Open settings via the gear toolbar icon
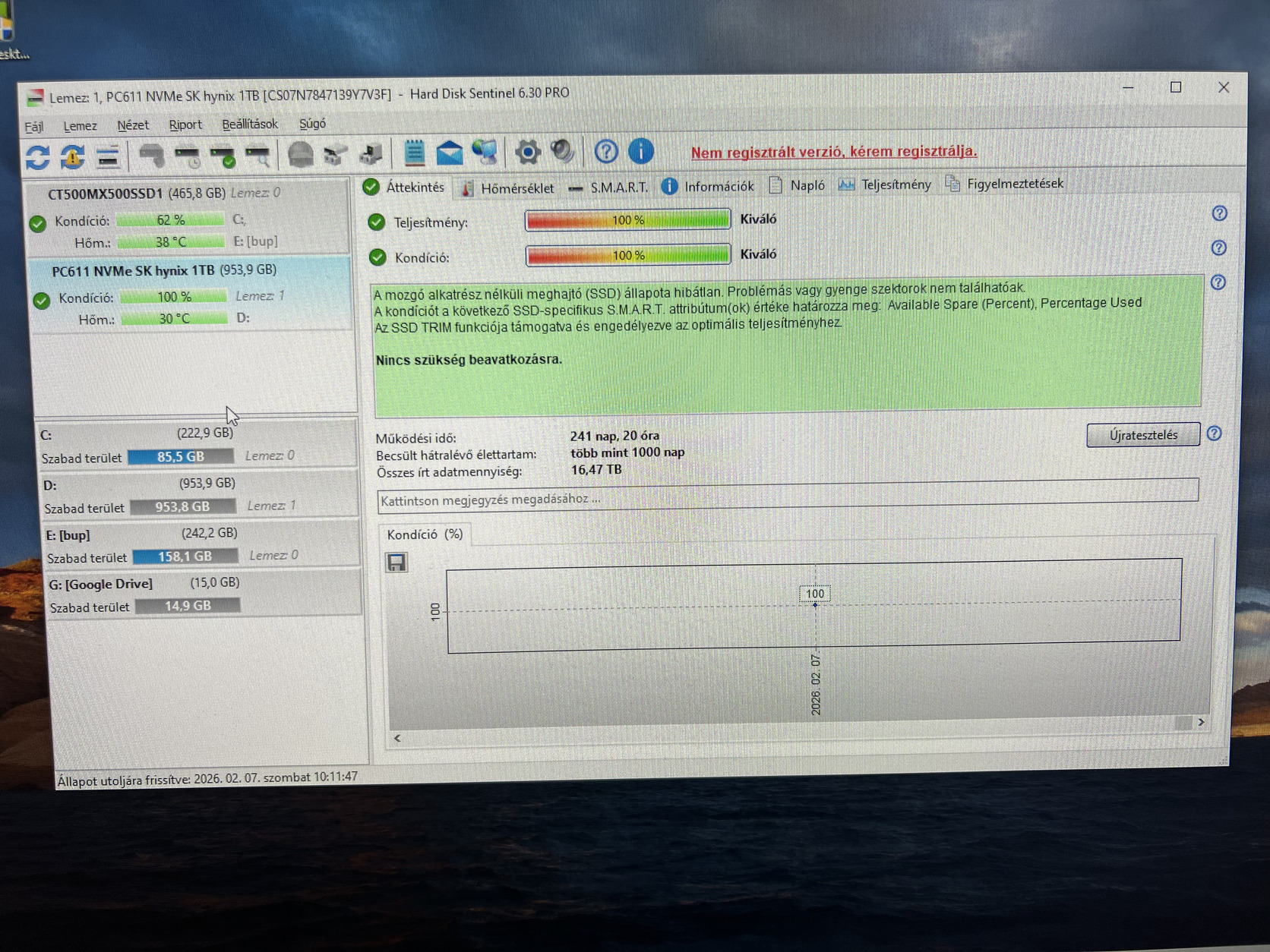The height and width of the screenshot is (952, 1270). point(527,152)
